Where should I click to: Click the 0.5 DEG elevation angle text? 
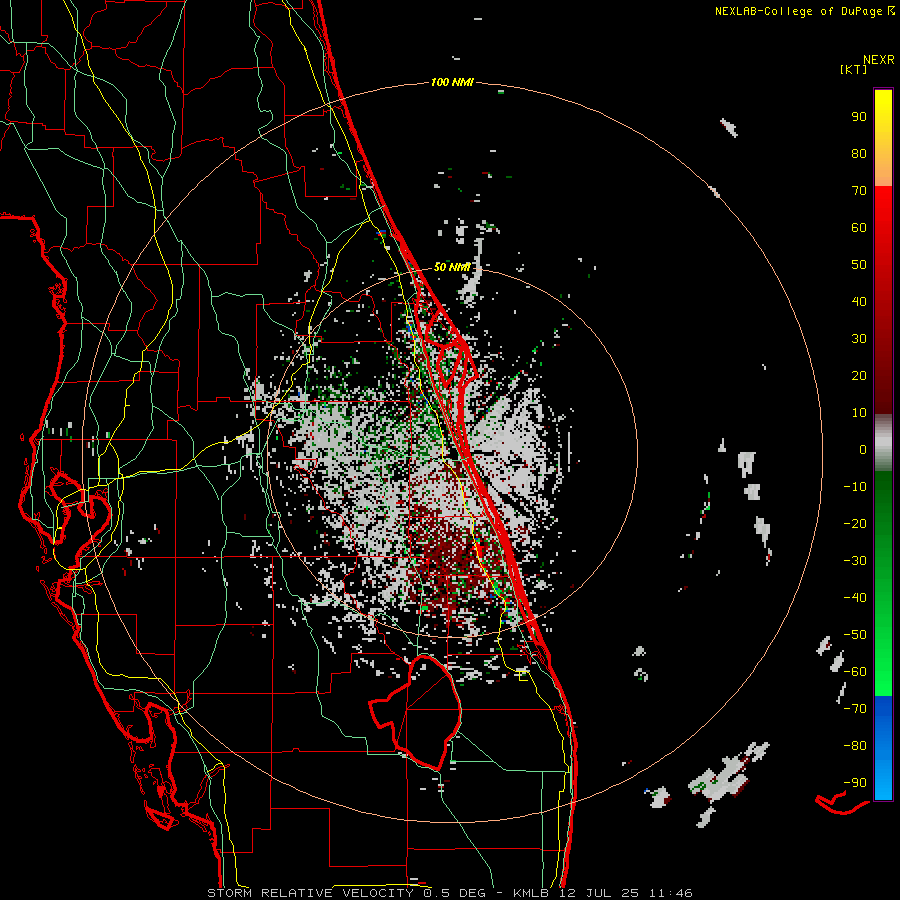pyautogui.click(x=454, y=893)
